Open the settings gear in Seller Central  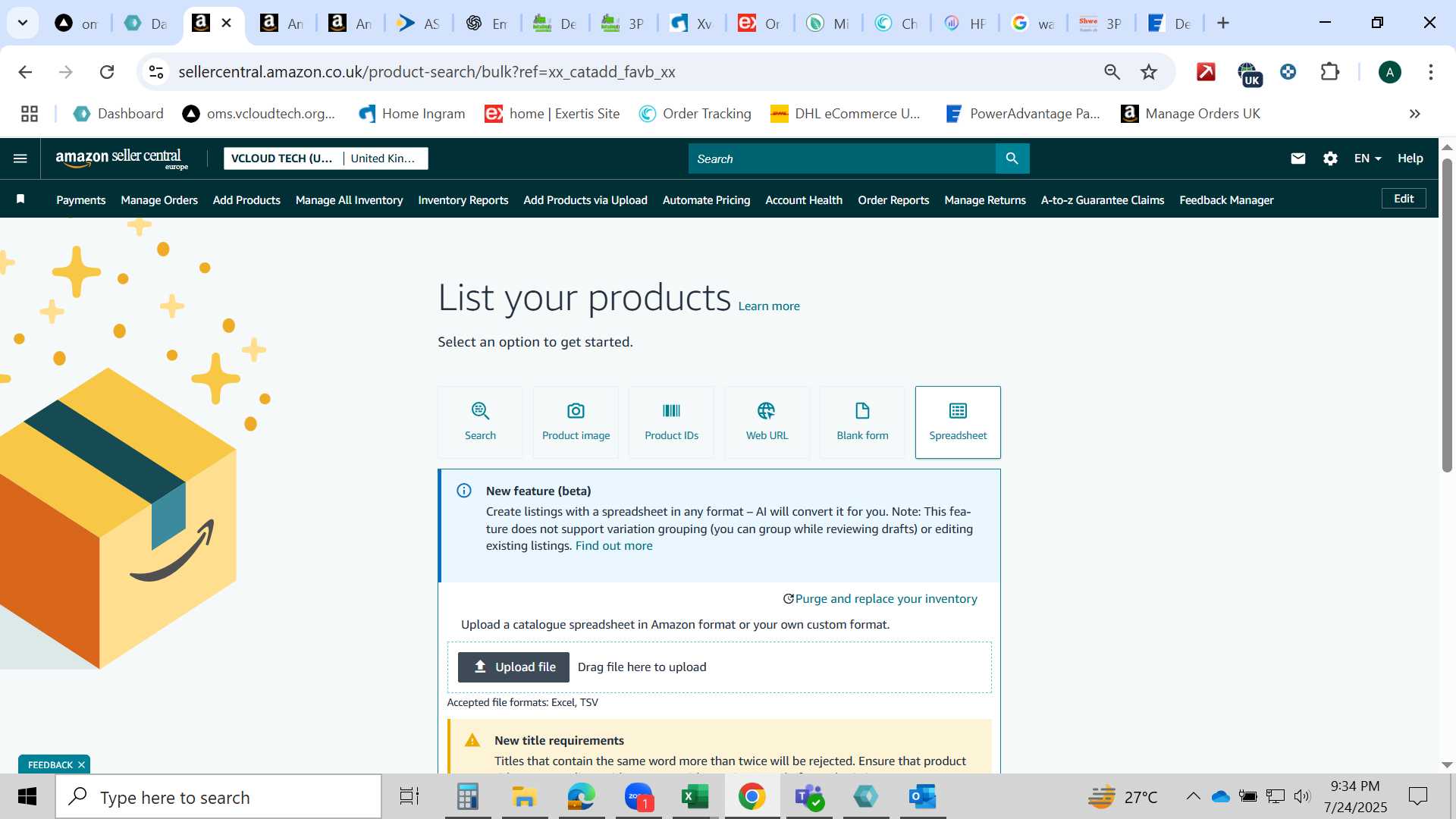1330,158
